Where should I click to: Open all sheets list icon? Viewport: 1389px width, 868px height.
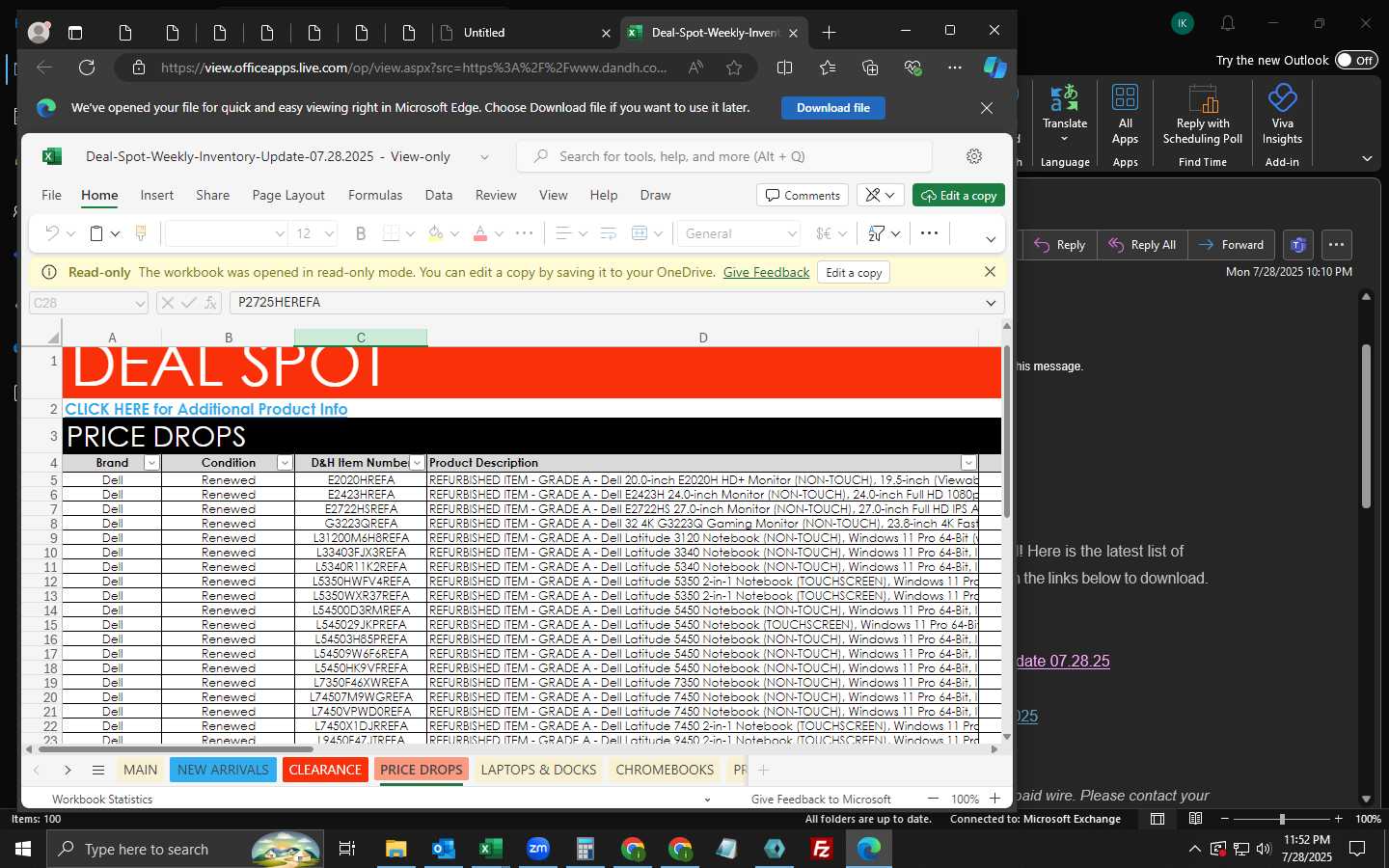(x=98, y=770)
